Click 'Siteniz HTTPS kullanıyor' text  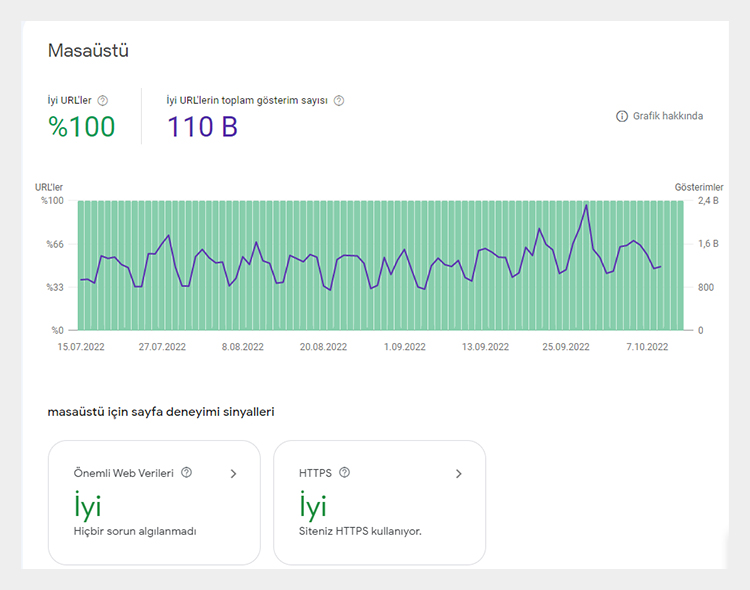[360, 531]
